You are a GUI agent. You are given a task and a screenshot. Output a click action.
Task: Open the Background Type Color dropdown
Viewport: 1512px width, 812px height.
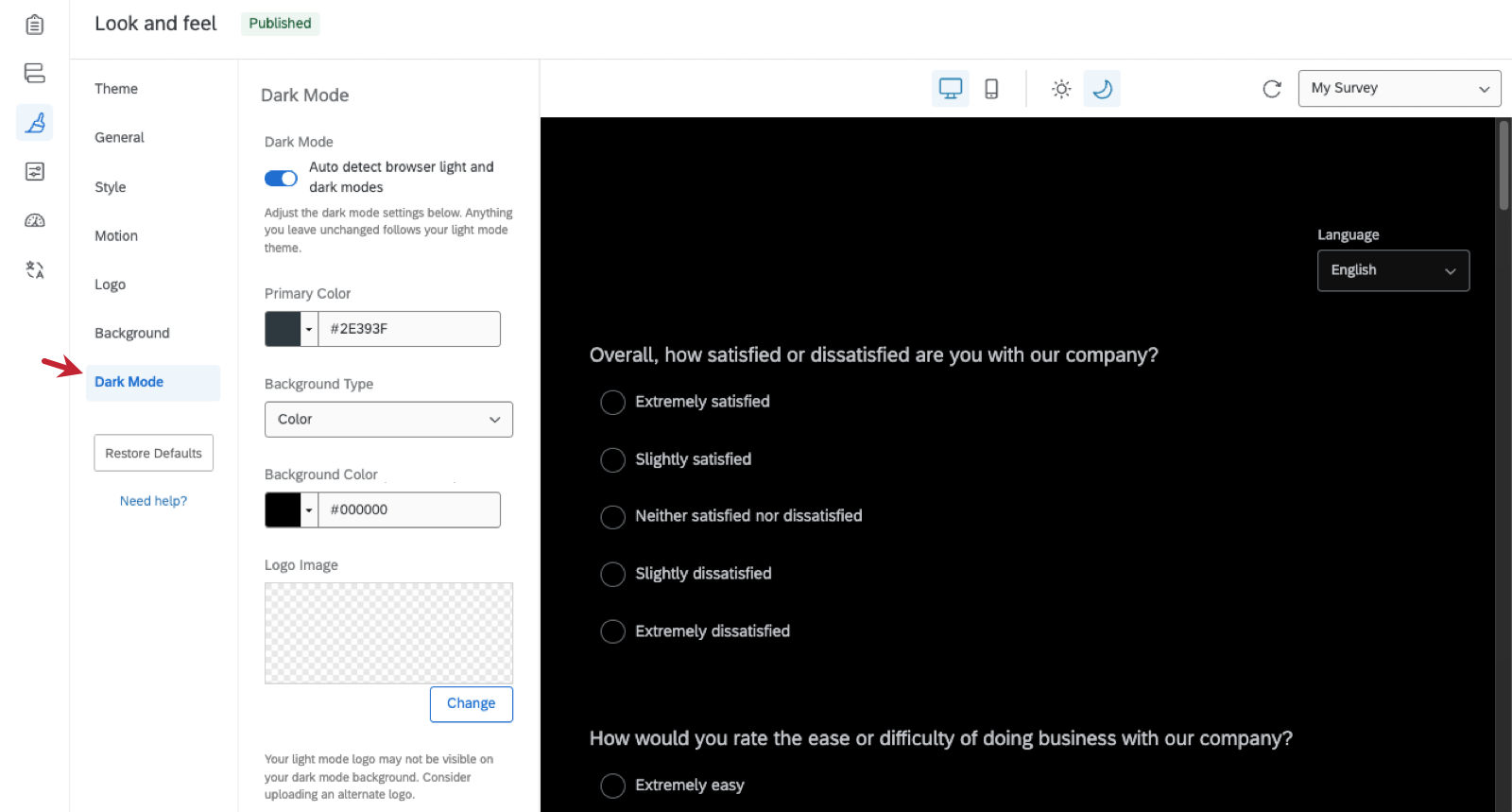tap(388, 420)
